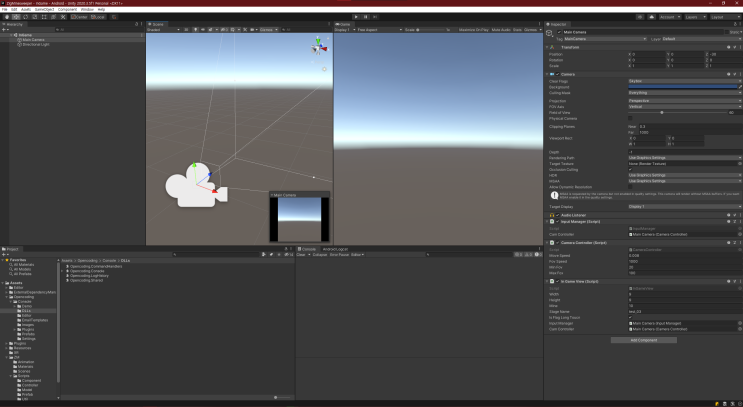Screen dimensions: 743x407
Task: Select the Rotate tool in toolbar
Action: (x=25, y=17)
